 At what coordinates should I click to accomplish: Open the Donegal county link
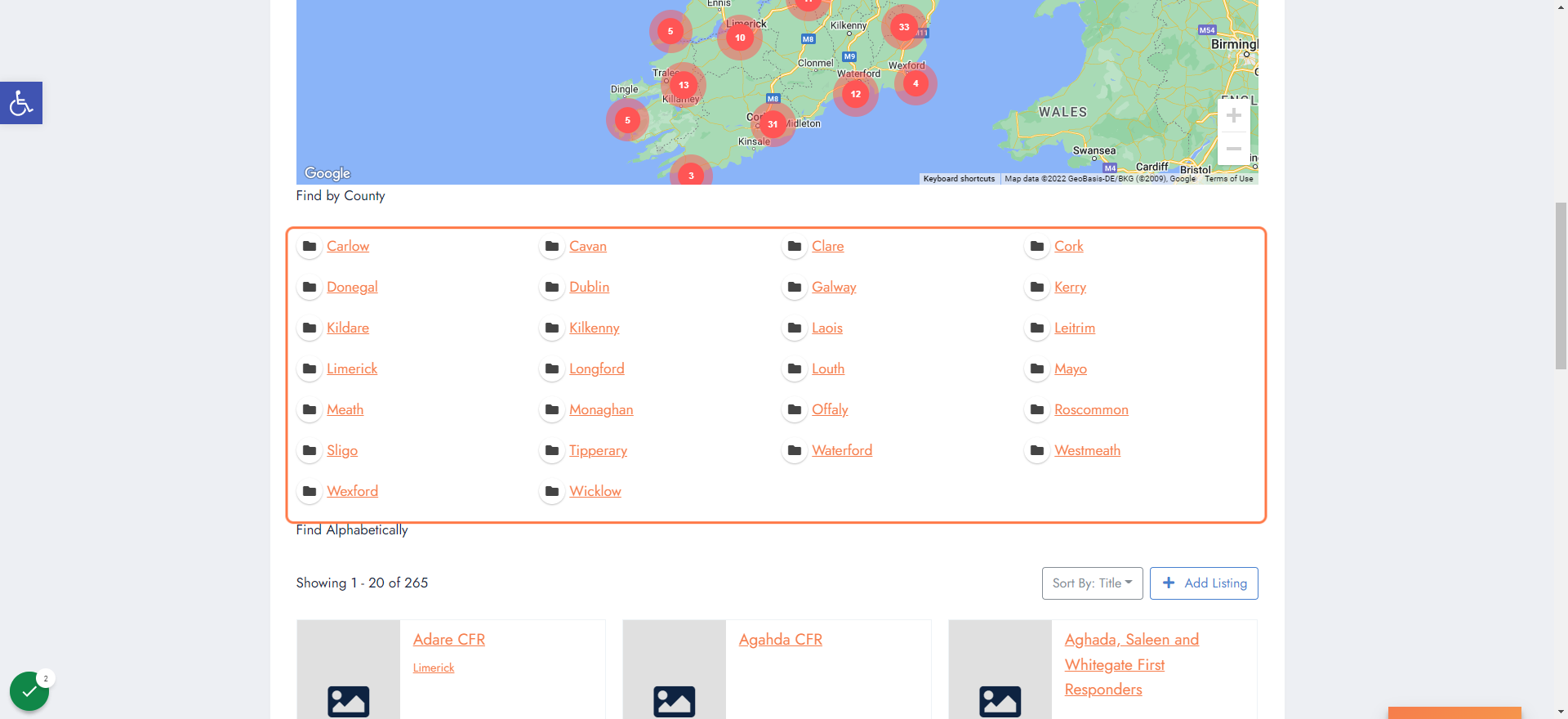click(x=352, y=287)
